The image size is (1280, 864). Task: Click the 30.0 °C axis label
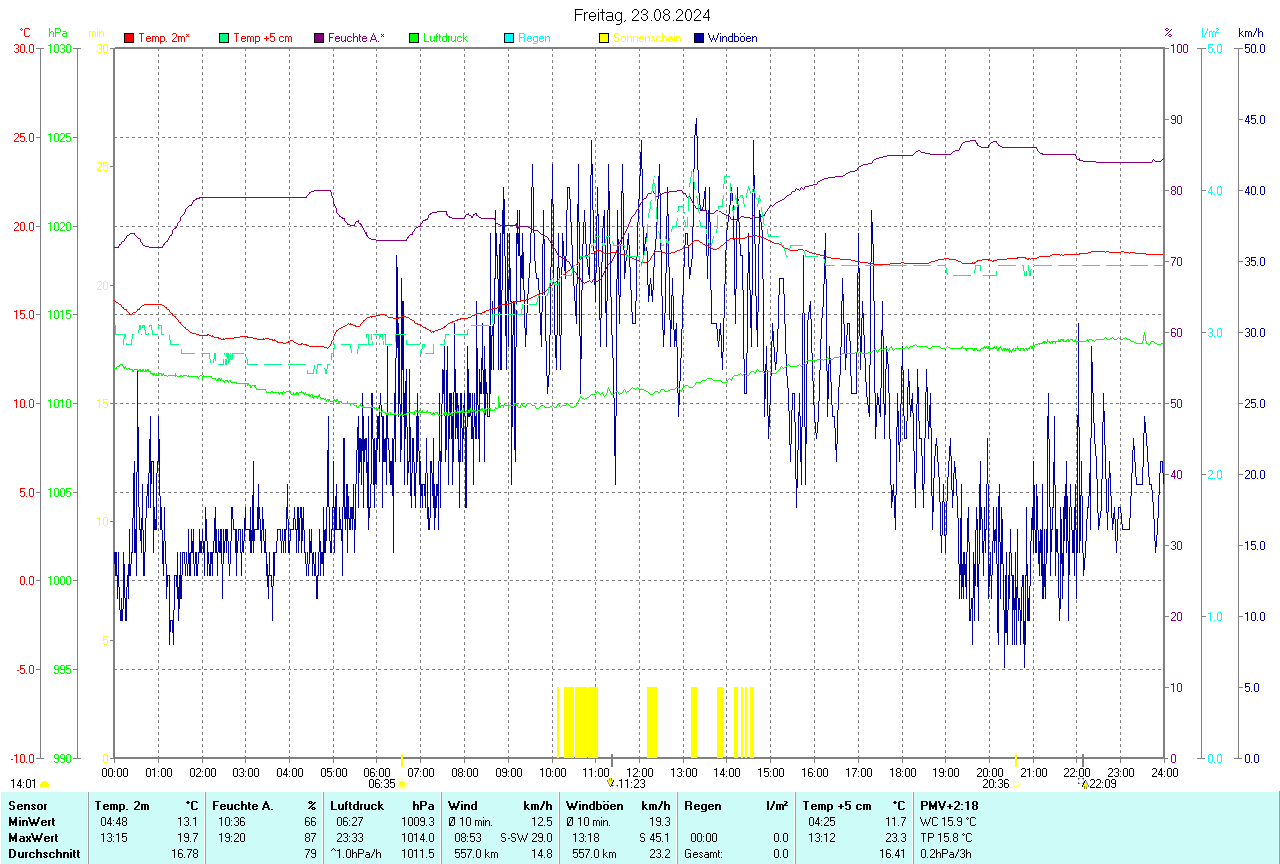point(25,49)
